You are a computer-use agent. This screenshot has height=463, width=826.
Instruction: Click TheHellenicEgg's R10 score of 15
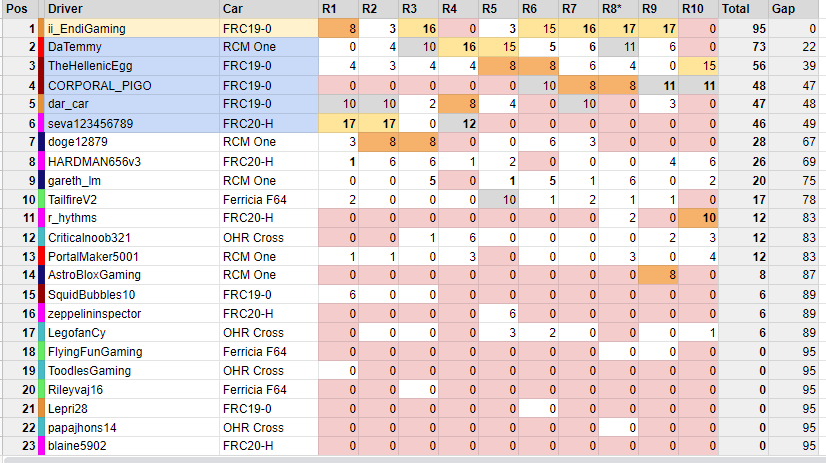pyautogui.click(x=697, y=67)
